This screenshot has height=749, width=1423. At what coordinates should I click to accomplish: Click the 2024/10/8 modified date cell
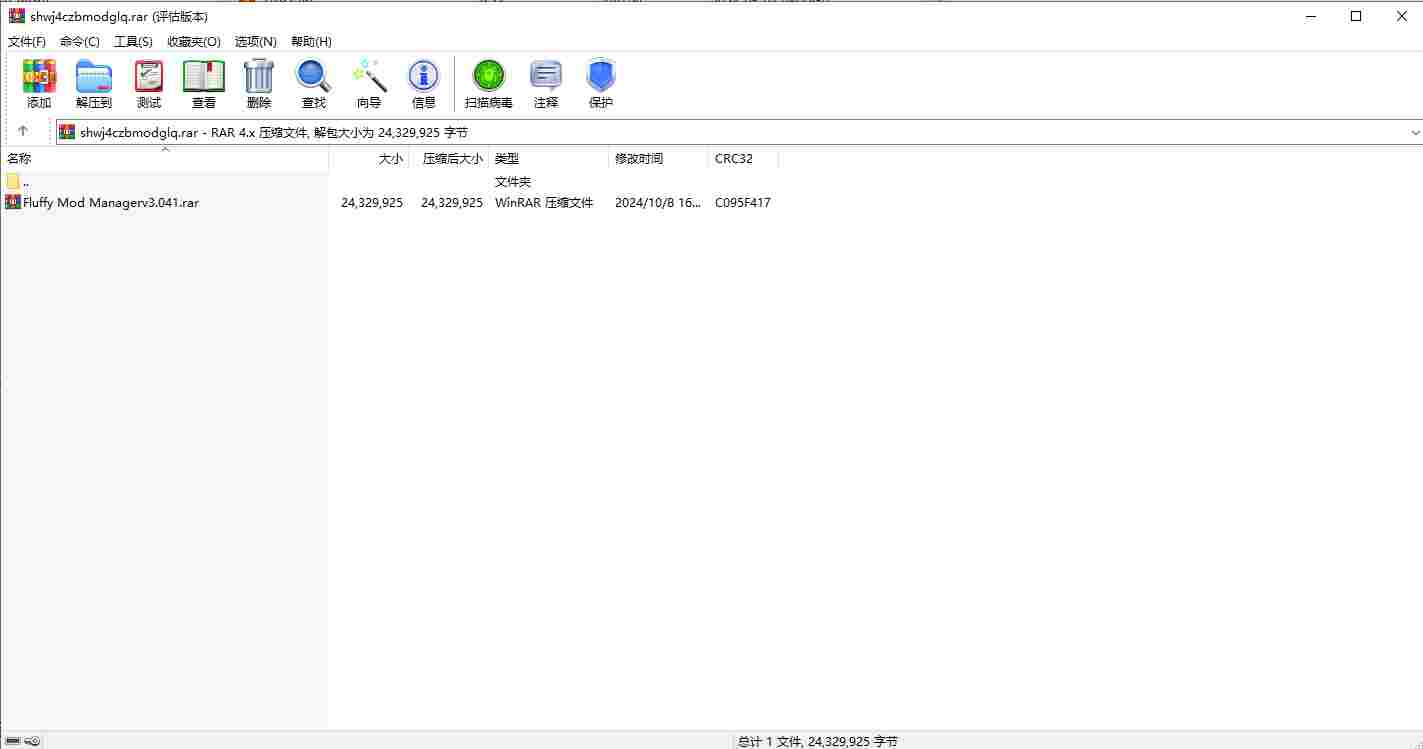[x=657, y=202]
